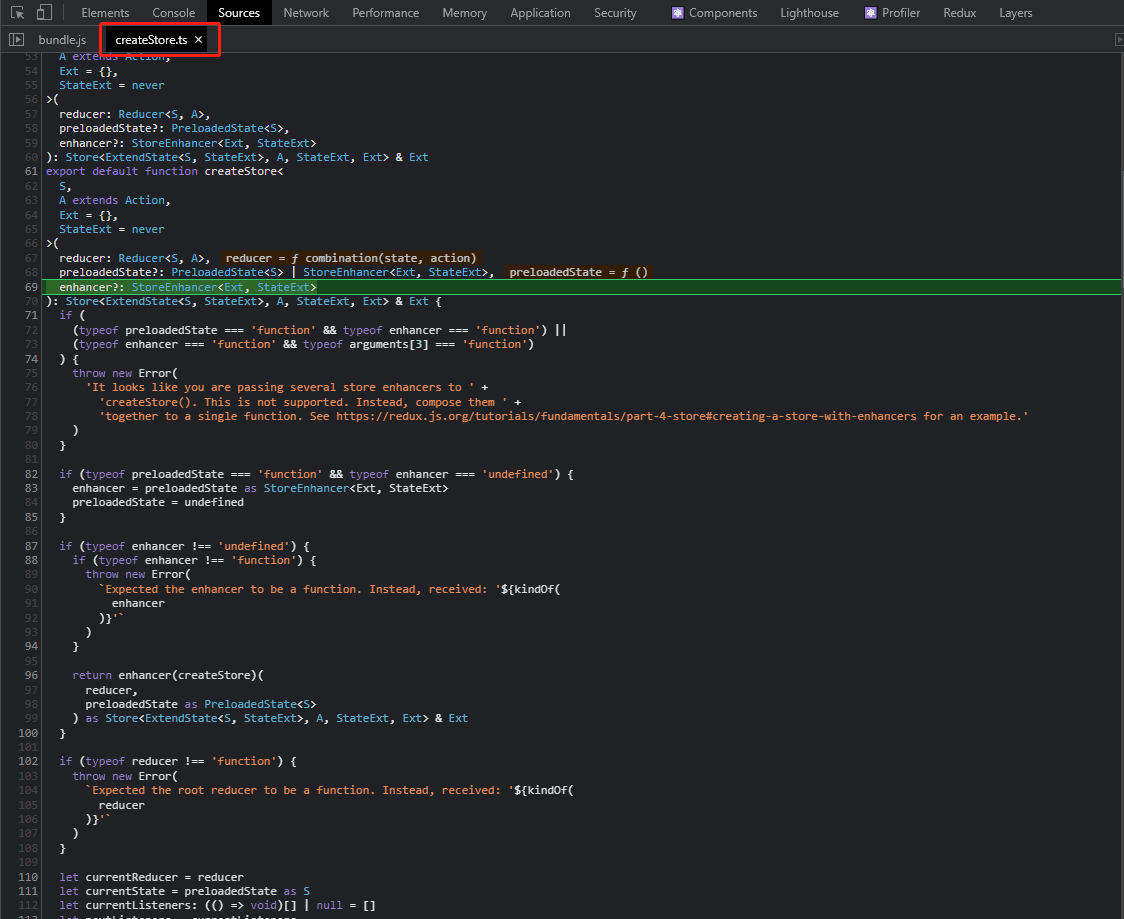Add breakpoint at line number 102
The image size is (1124, 919).
tap(28, 761)
